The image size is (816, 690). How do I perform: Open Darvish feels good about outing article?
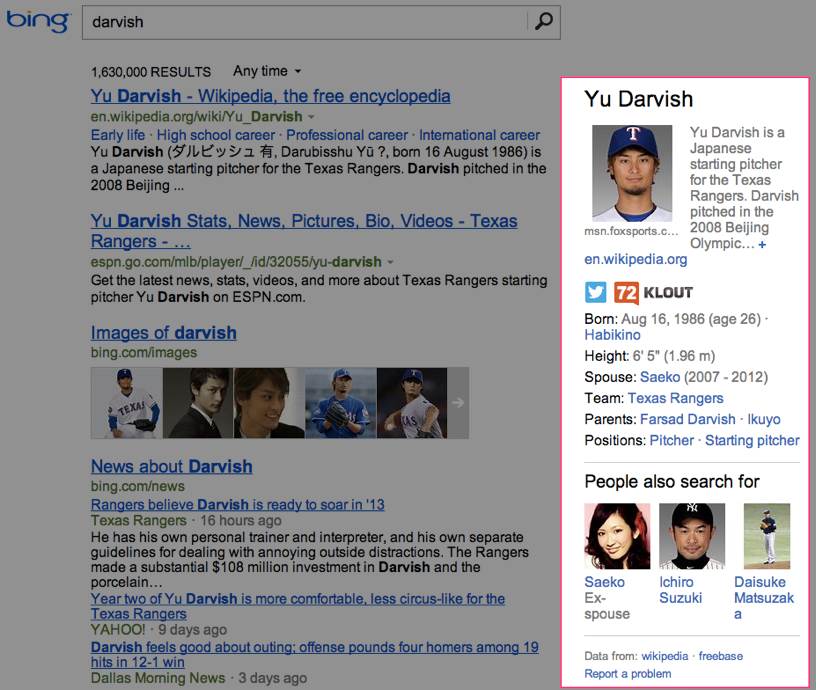click(x=314, y=655)
